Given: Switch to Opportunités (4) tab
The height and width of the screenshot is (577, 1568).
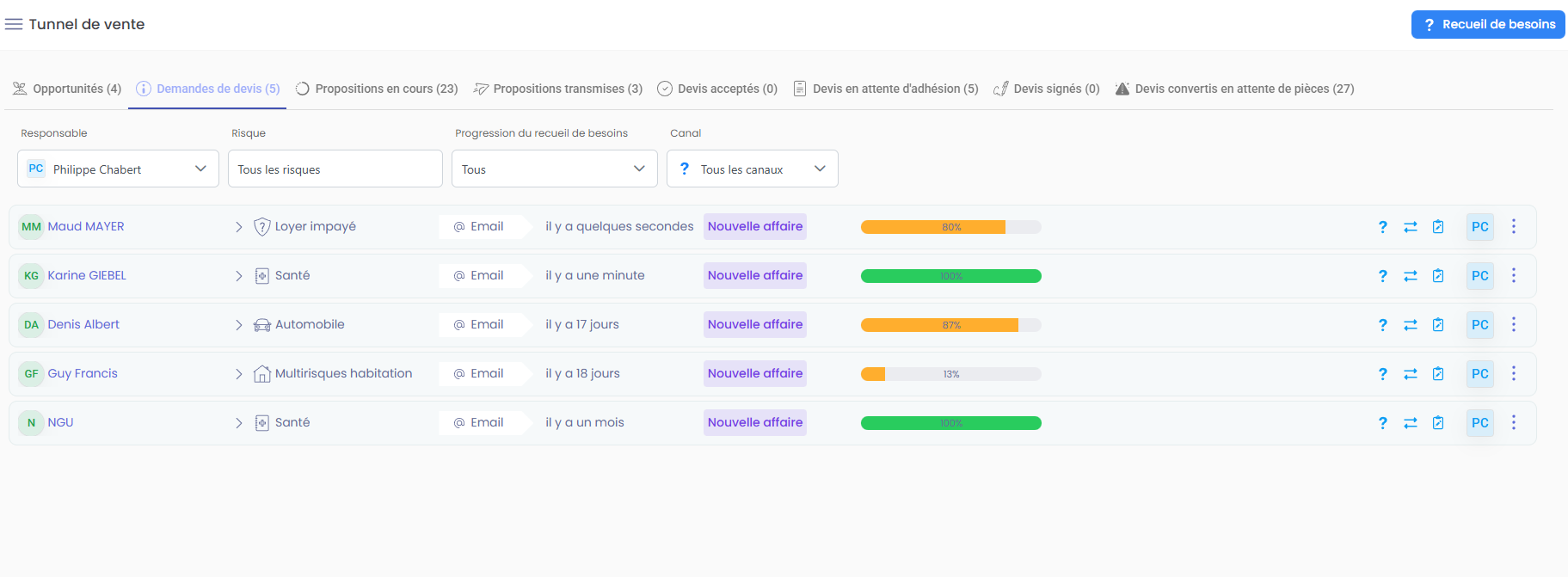Looking at the screenshot, I should click(x=67, y=89).
